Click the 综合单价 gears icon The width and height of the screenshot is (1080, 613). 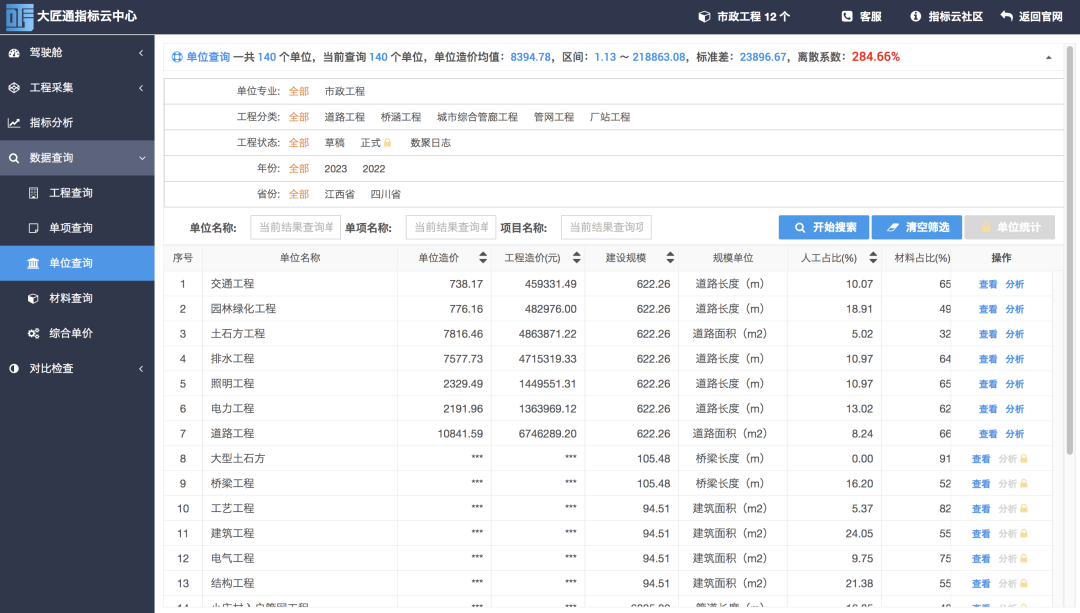click(x=33, y=333)
